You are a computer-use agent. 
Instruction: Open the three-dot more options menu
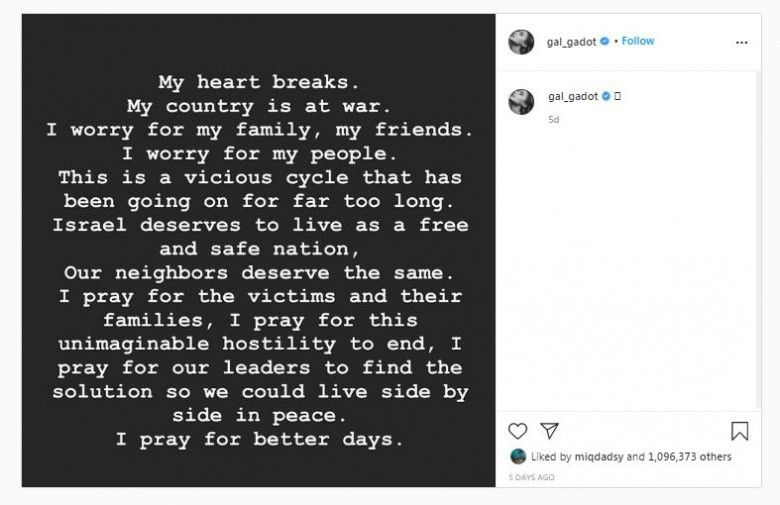(x=741, y=42)
